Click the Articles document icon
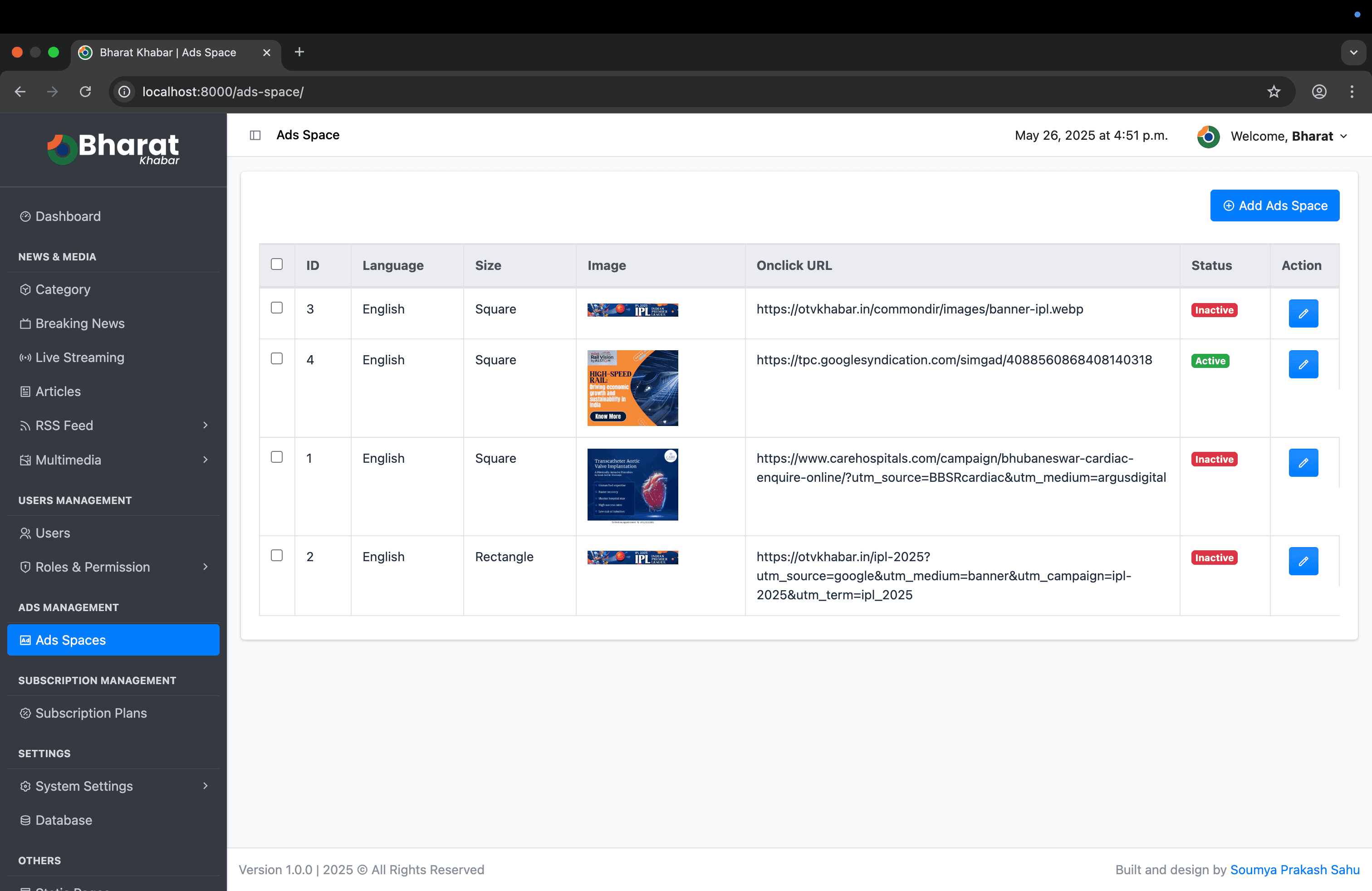The height and width of the screenshot is (891, 1372). pyautogui.click(x=25, y=392)
